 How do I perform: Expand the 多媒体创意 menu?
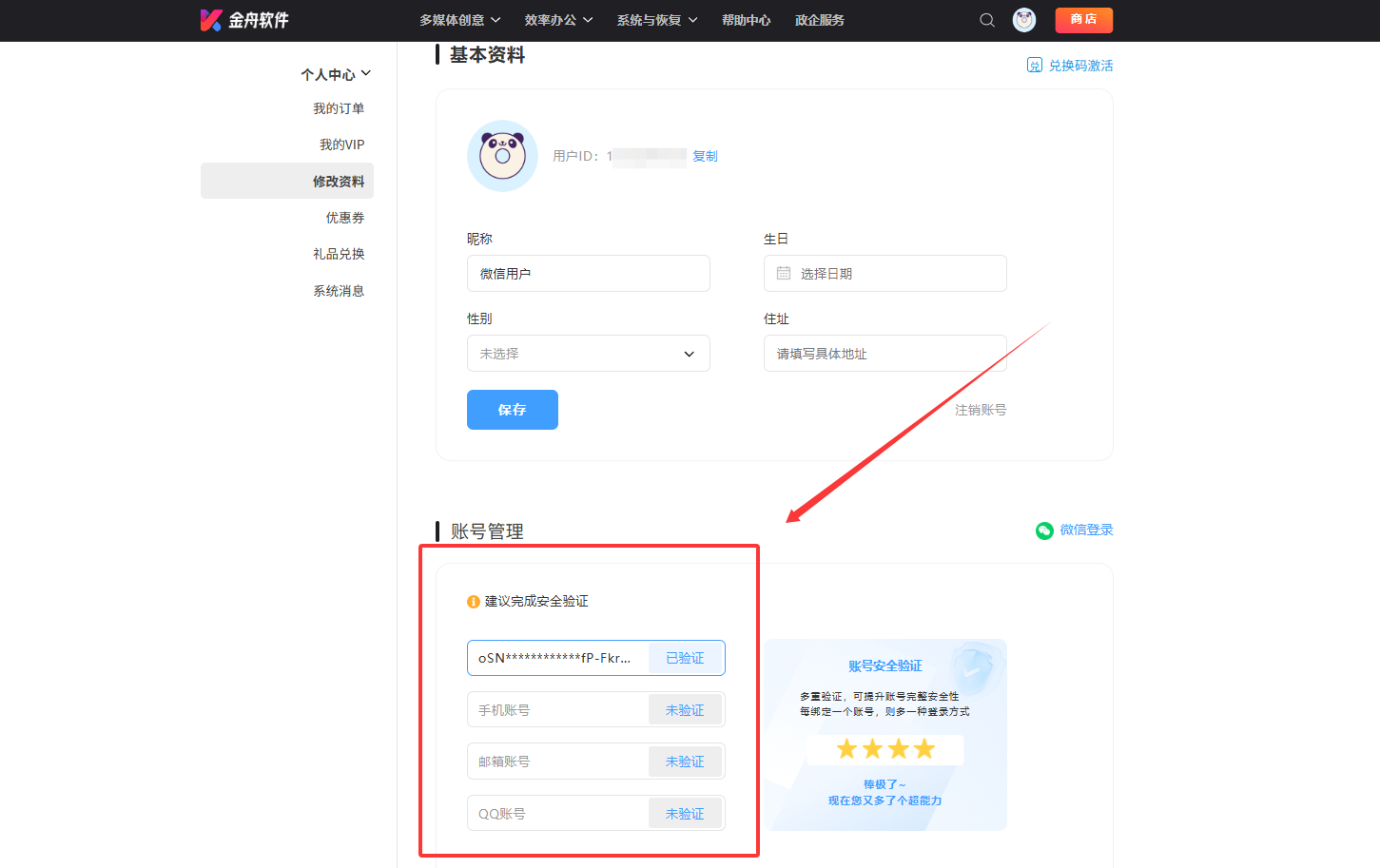point(459,20)
